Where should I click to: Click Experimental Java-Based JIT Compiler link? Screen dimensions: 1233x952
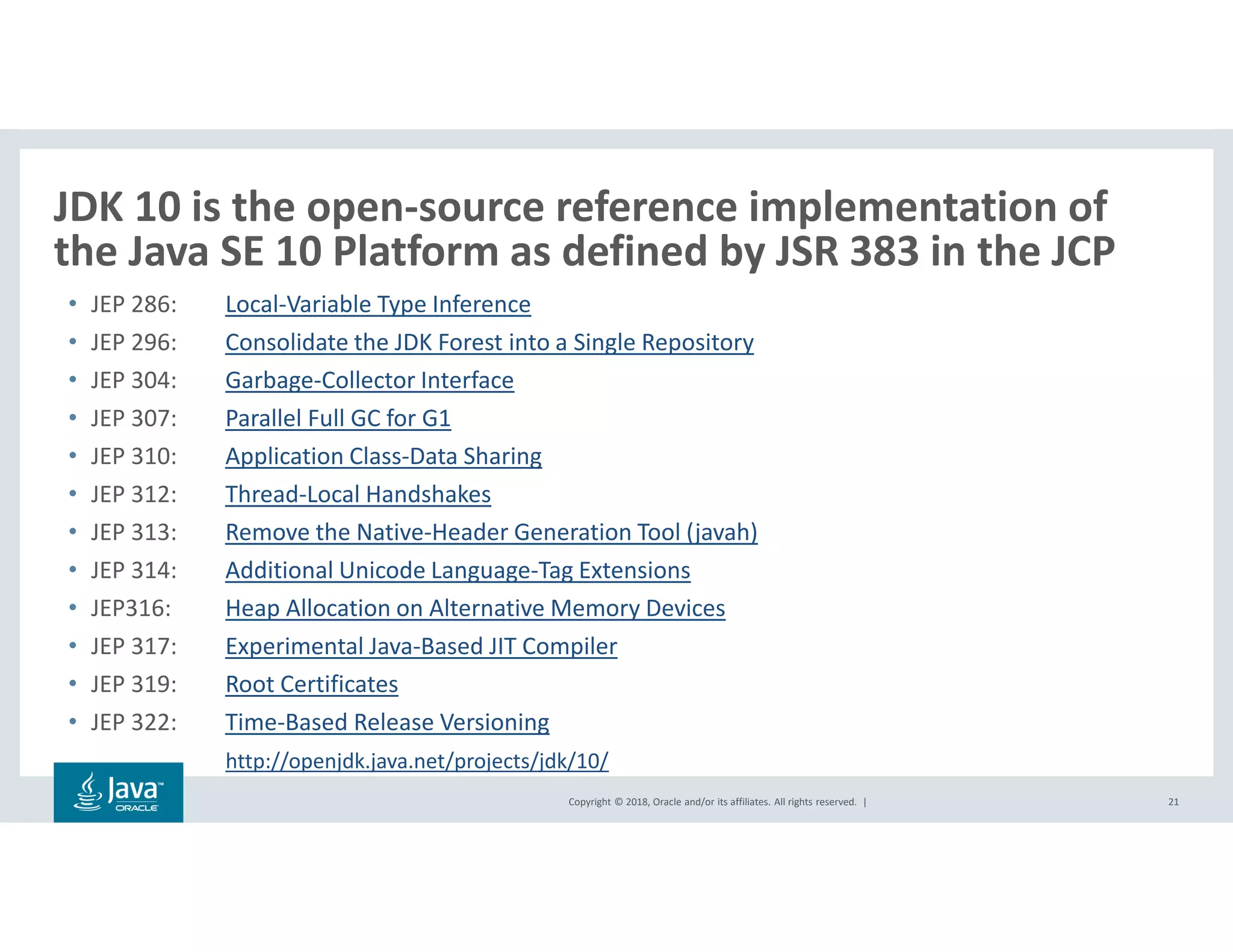click(x=421, y=646)
